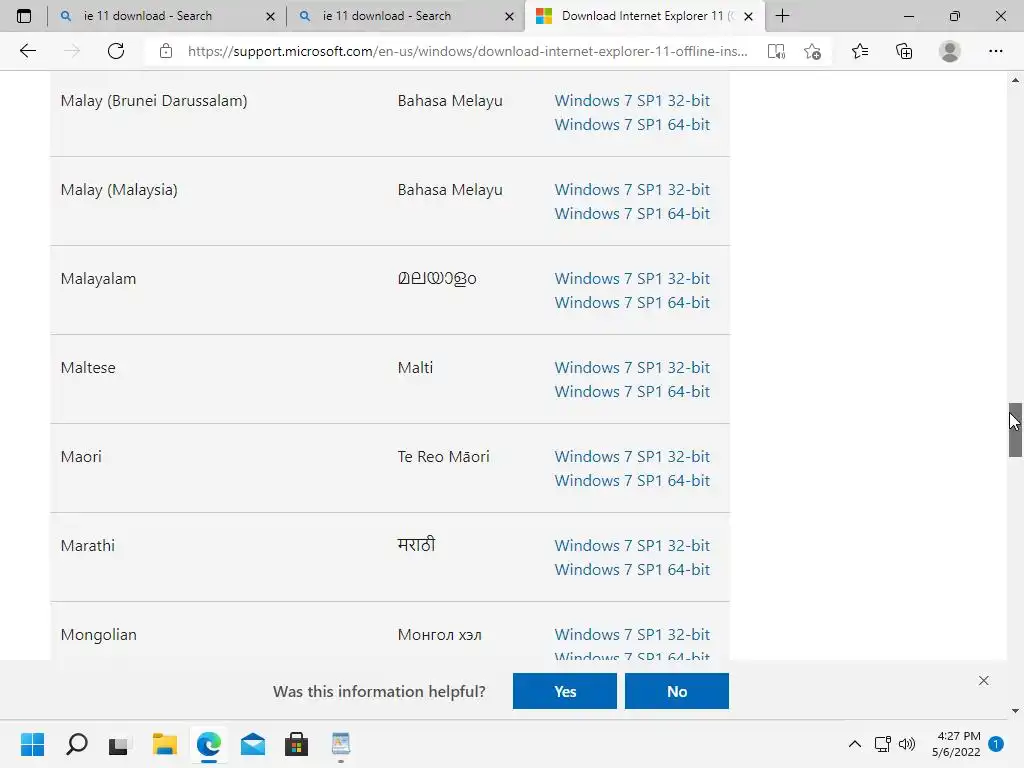Open Maltese Windows 7 SP1 64-bit link
The image size is (1024, 768).
coord(632,392)
